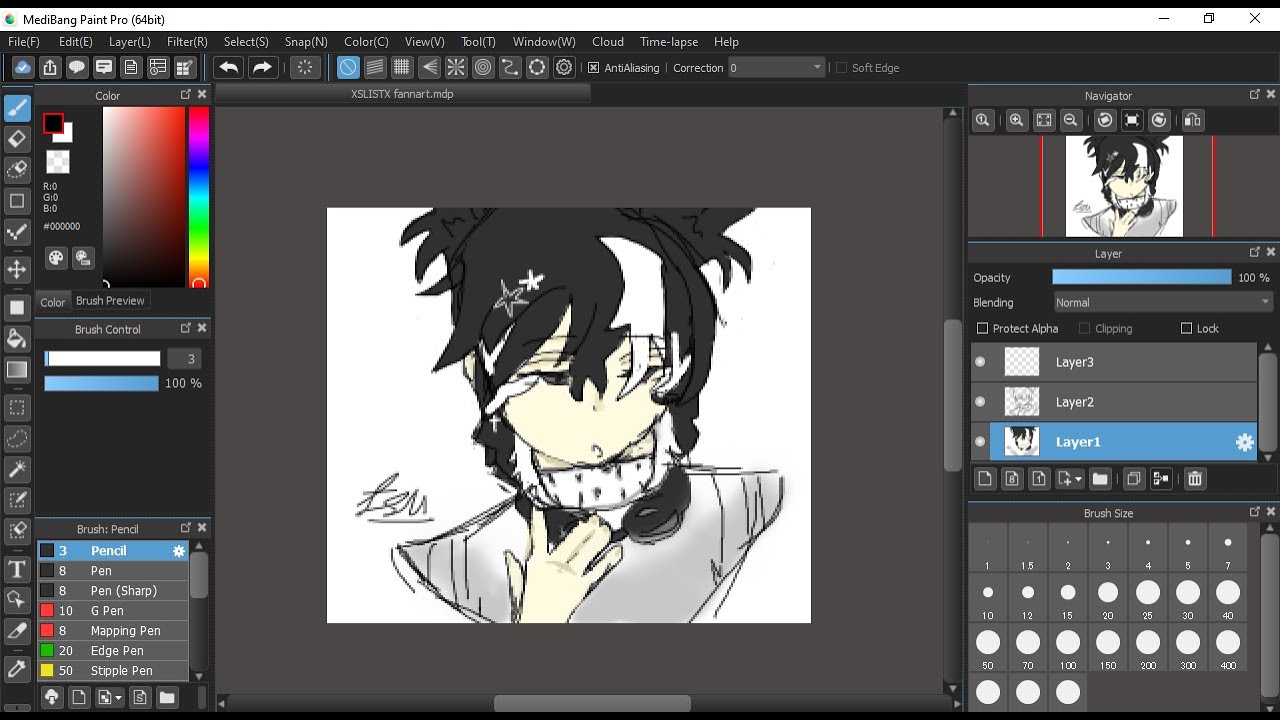The width and height of the screenshot is (1280, 720).
Task: Hide Layer2 via its visibility dot
Action: pos(980,402)
